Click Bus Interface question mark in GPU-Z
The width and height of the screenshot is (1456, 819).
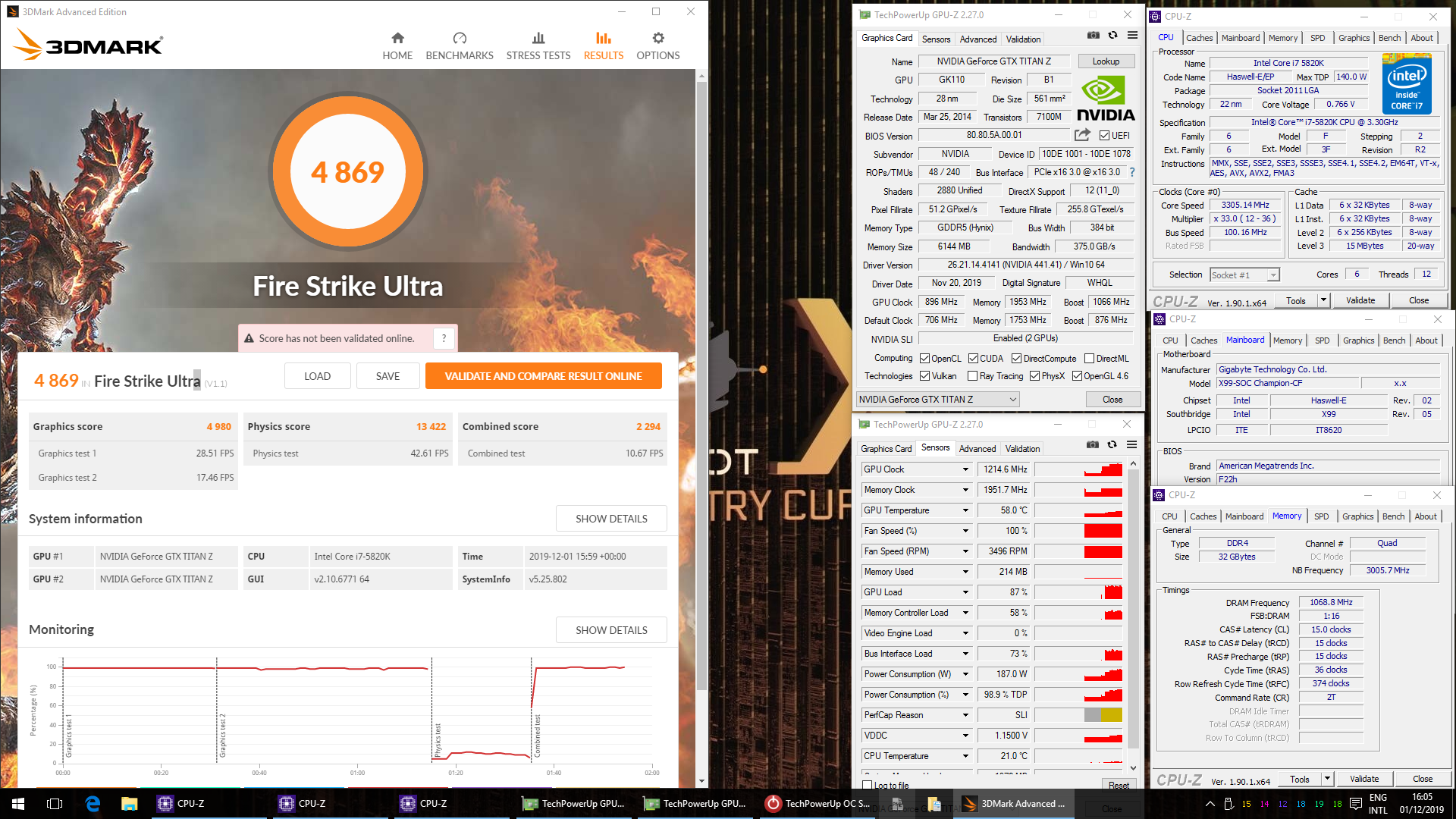(1132, 172)
